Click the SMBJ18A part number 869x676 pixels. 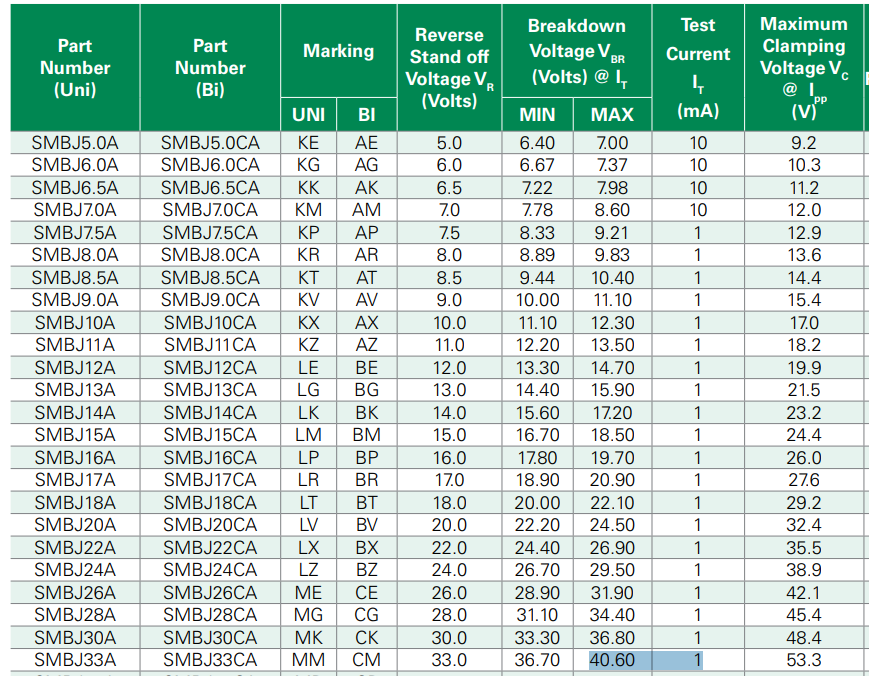(75, 503)
